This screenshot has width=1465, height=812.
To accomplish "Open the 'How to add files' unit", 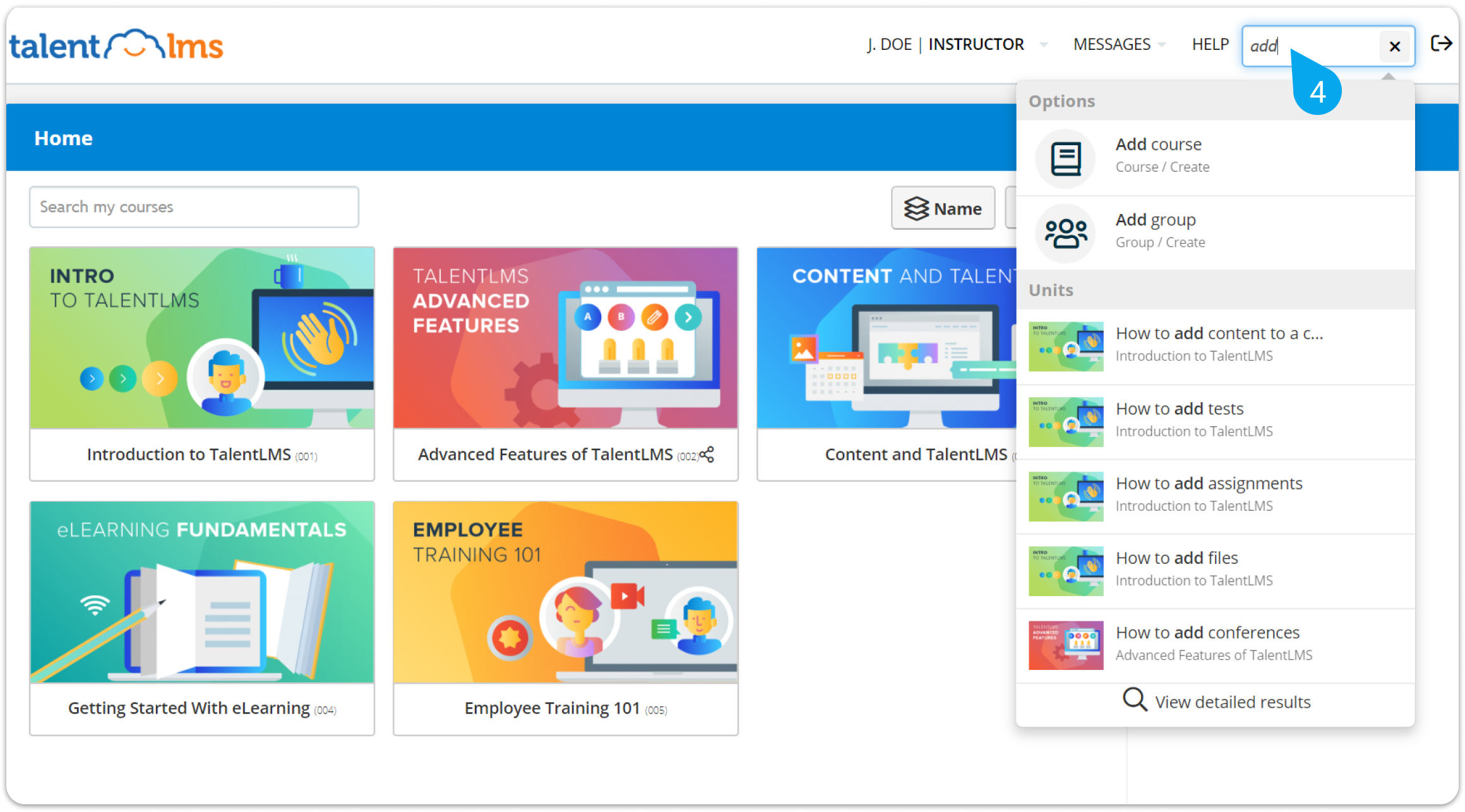I will tap(1216, 571).
